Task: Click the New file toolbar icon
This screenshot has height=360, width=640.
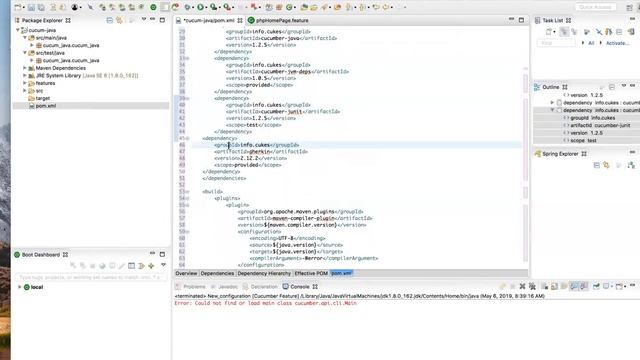Action: pos(18,7)
